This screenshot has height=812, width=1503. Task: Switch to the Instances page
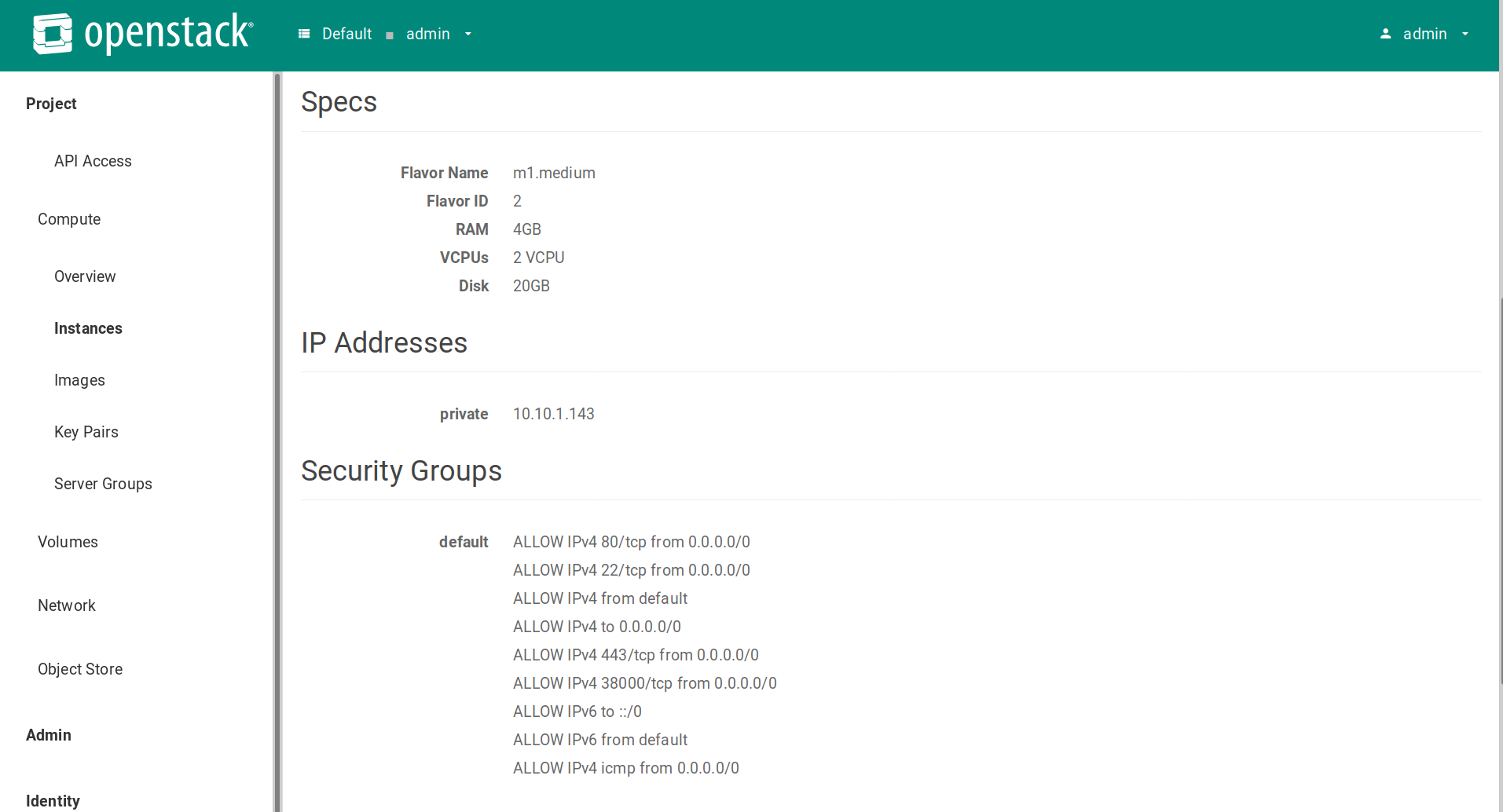click(88, 328)
